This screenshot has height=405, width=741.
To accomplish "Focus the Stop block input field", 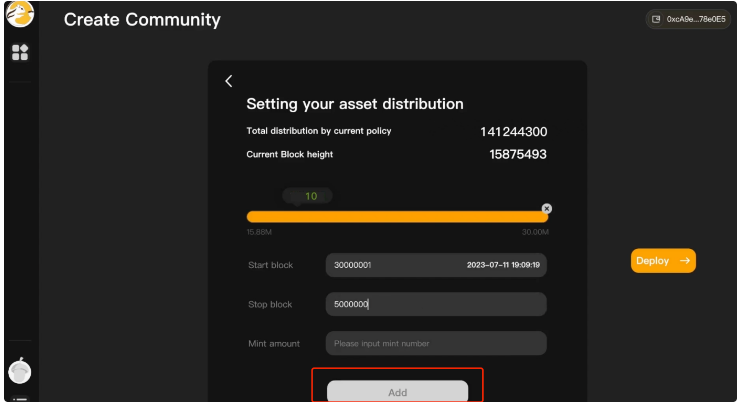I will pos(436,304).
